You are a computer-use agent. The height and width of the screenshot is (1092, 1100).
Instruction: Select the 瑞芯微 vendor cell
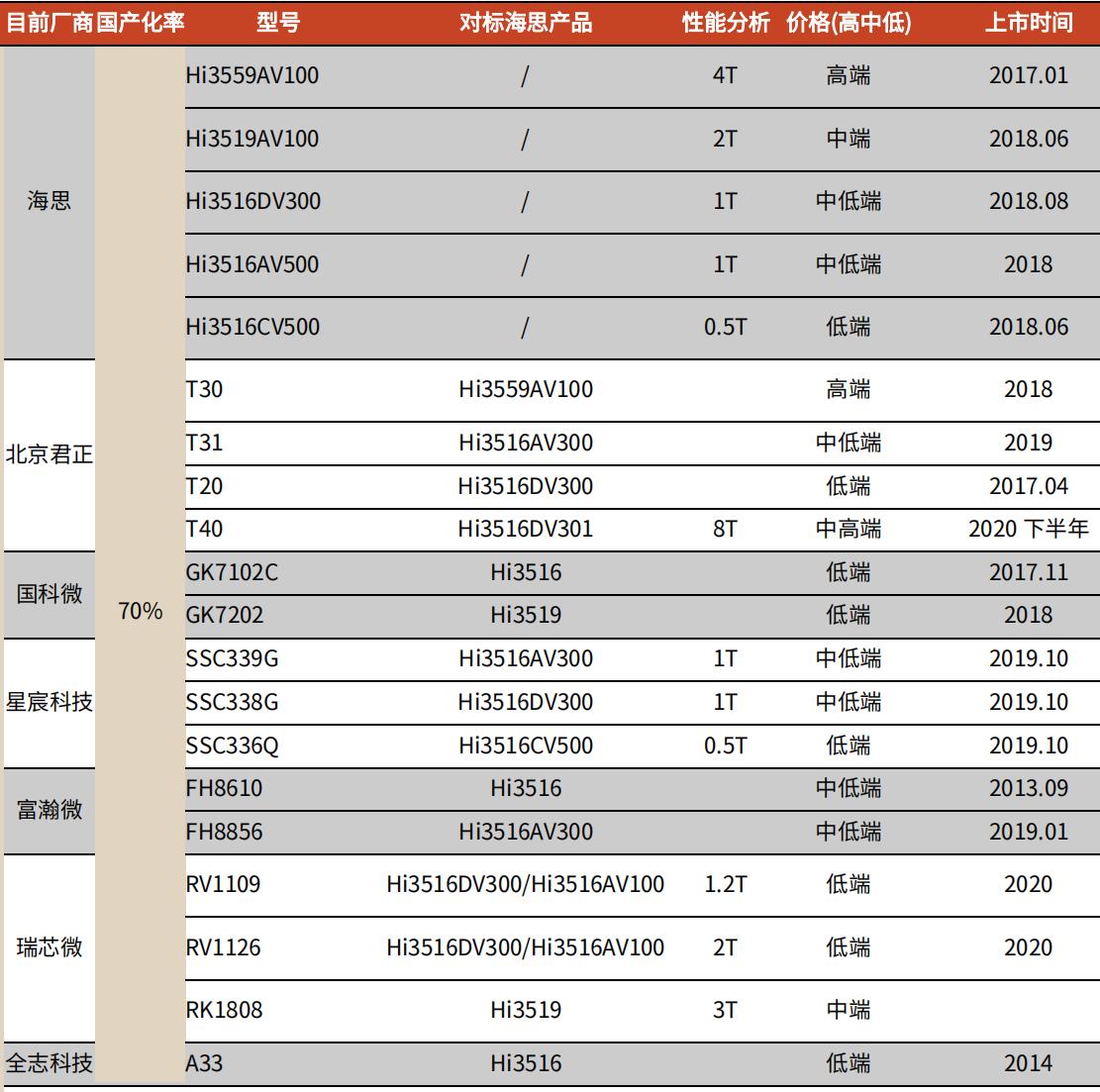click(50, 947)
